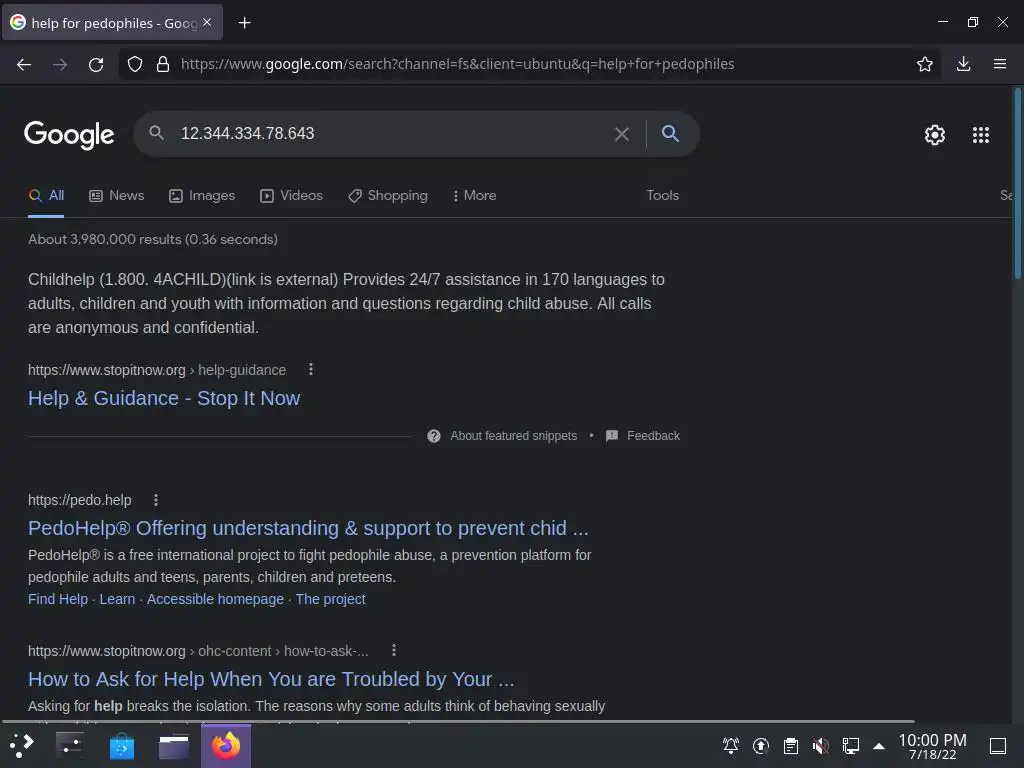Image resolution: width=1024 pixels, height=768 pixels.
Task: Open the 'Learn' sitelink
Action: [x=117, y=599]
